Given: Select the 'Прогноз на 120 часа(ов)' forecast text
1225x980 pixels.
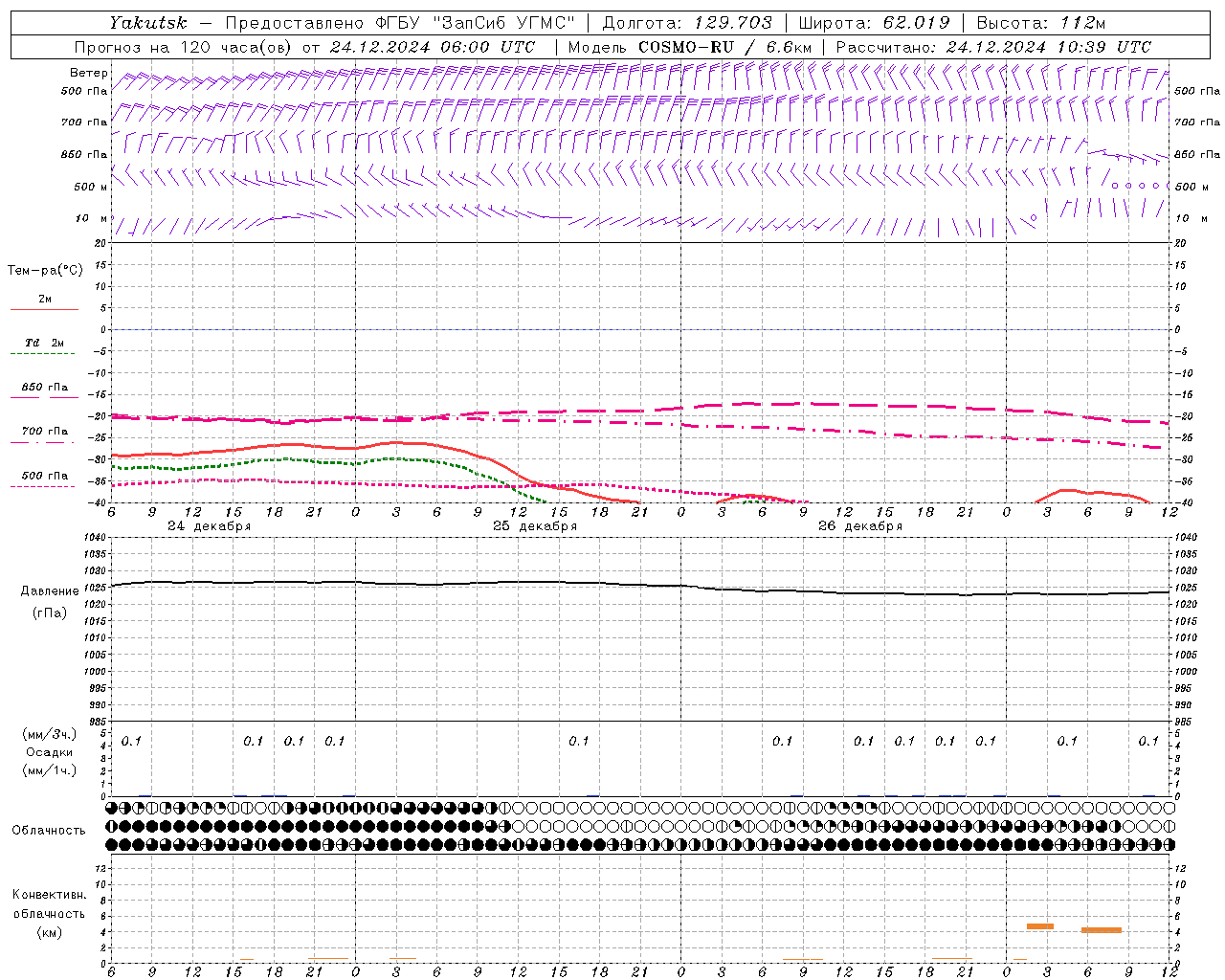Looking at the screenshot, I should coord(184,47).
